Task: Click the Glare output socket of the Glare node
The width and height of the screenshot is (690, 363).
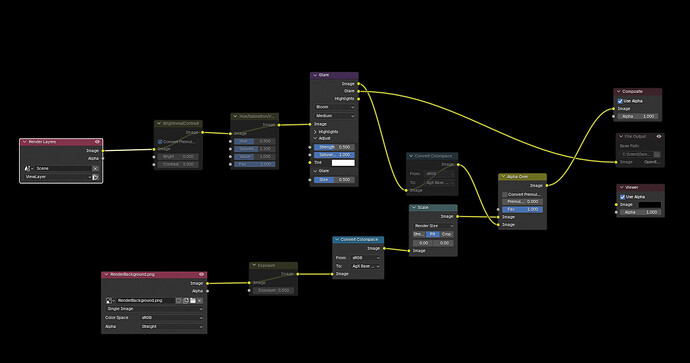Action: (x=359, y=91)
